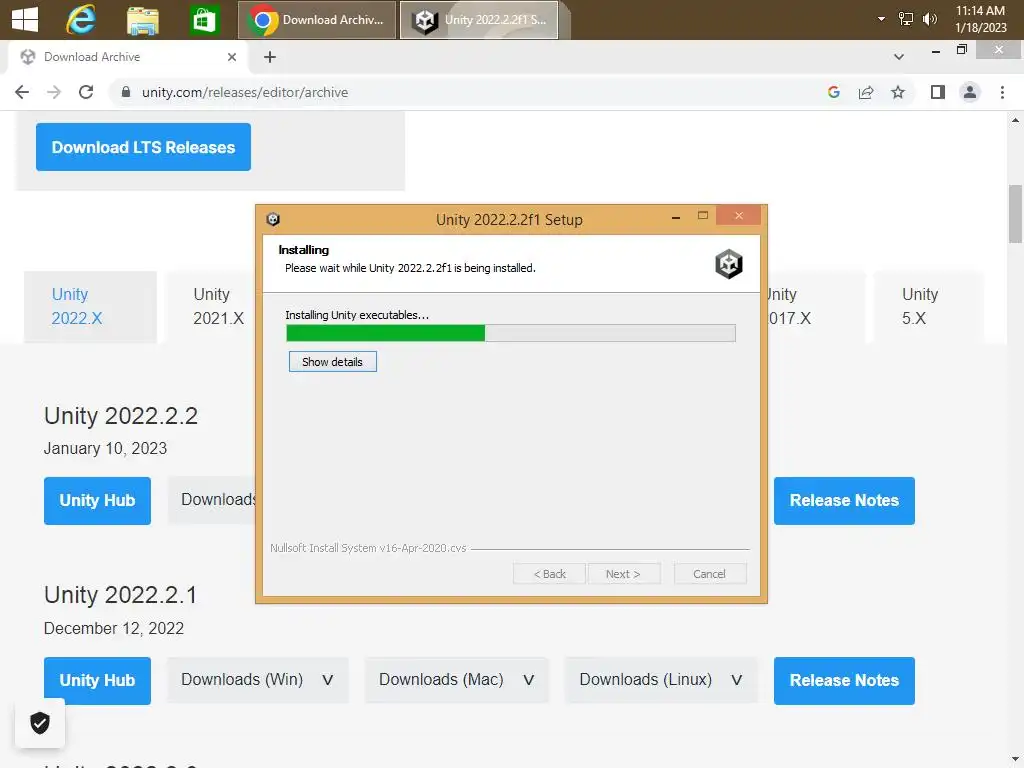
Task: Click the Unity cube logo in the installer header
Action: tap(729, 264)
